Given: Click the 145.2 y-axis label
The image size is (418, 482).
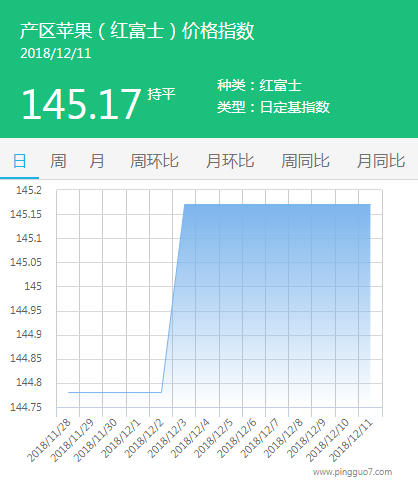Looking at the screenshot, I should point(29,190).
